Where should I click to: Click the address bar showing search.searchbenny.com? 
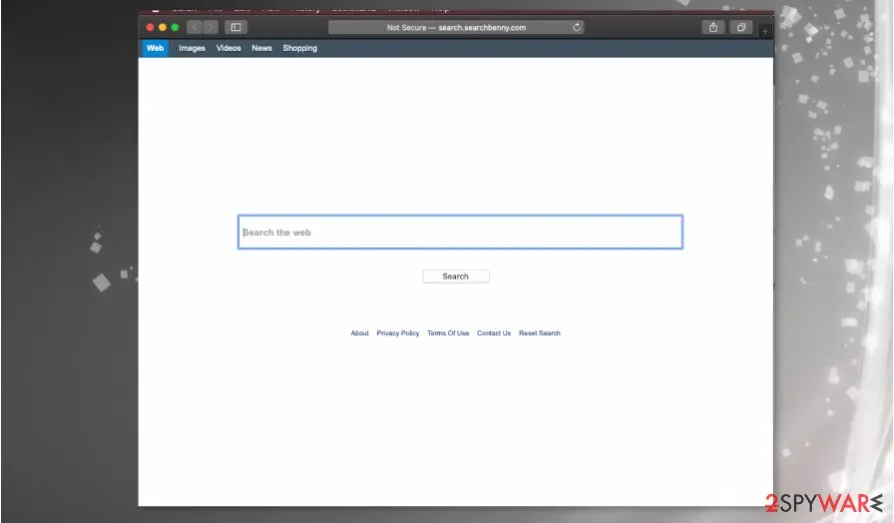tap(456, 27)
